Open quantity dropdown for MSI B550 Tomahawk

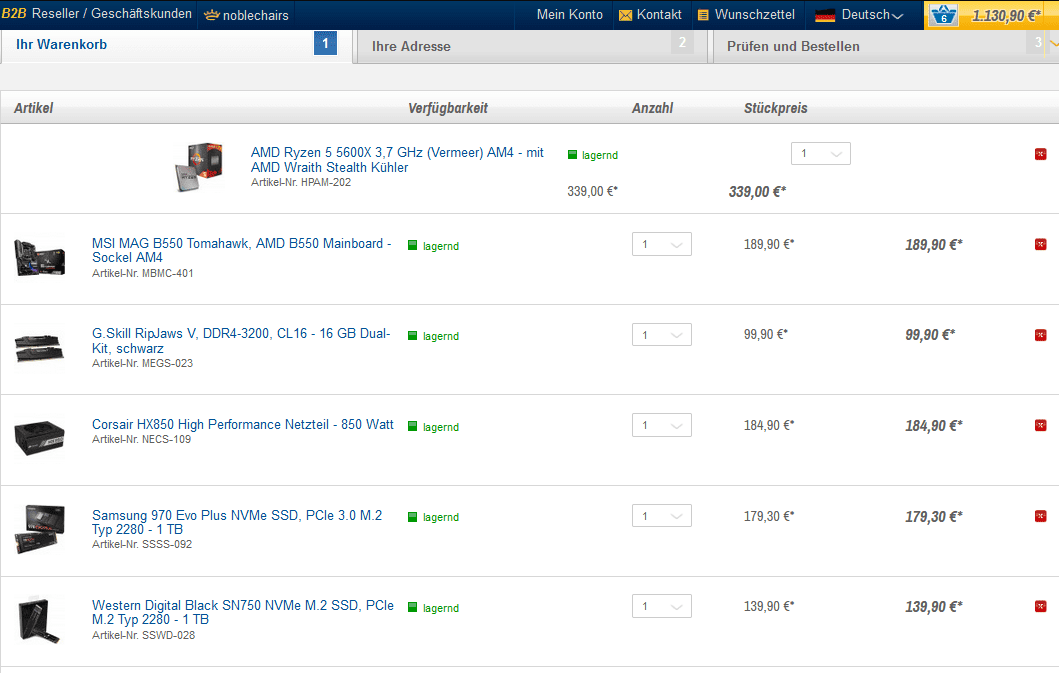(662, 245)
